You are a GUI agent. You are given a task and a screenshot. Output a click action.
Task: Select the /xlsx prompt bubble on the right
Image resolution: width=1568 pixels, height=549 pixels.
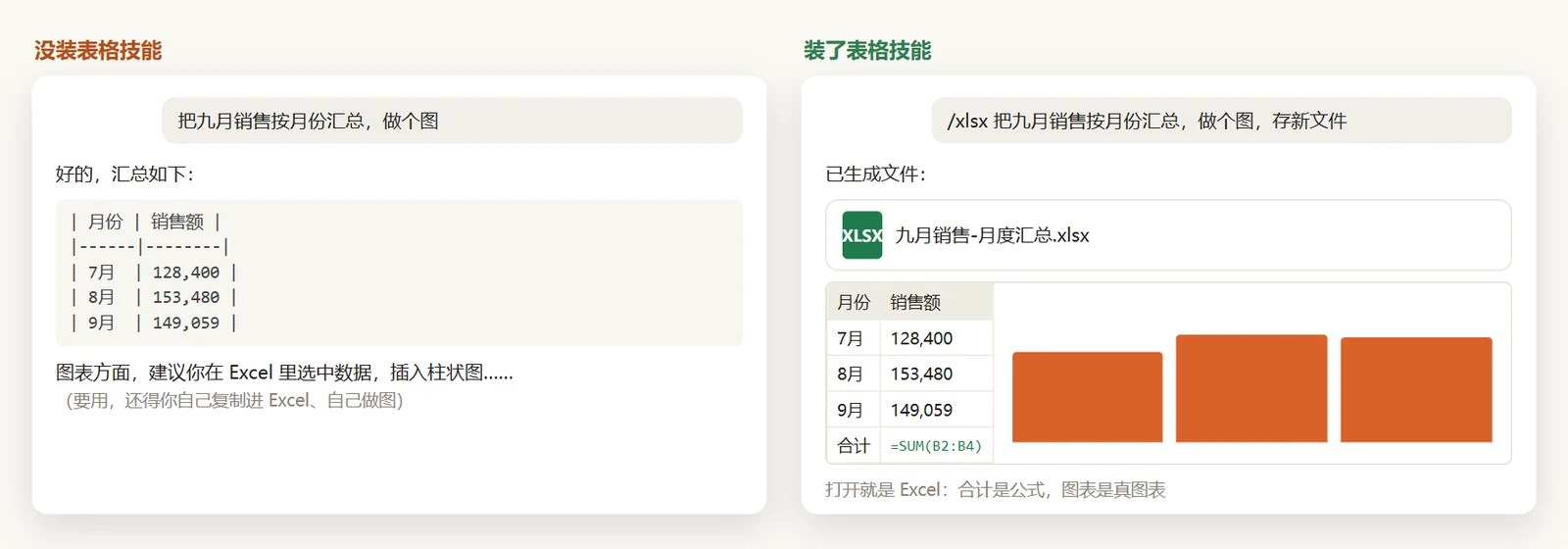pyautogui.click(x=1221, y=121)
